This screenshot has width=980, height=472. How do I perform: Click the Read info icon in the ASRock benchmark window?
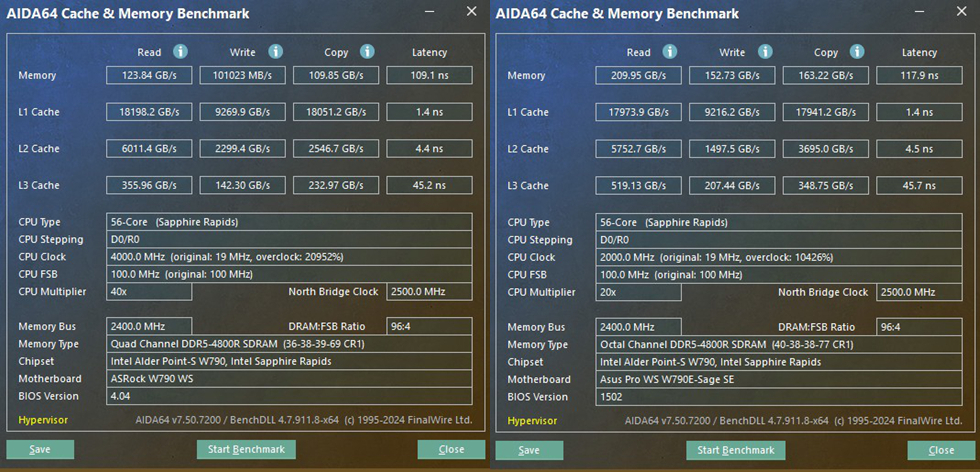click(x=180, y=52)
